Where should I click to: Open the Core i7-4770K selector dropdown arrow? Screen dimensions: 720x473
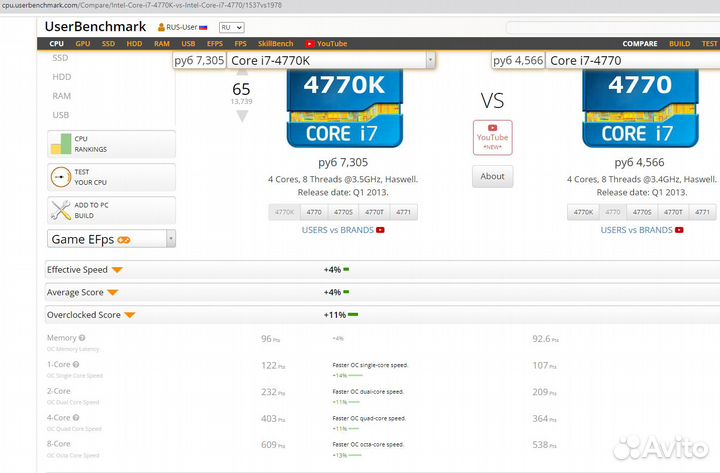click(x=430, y=60)
